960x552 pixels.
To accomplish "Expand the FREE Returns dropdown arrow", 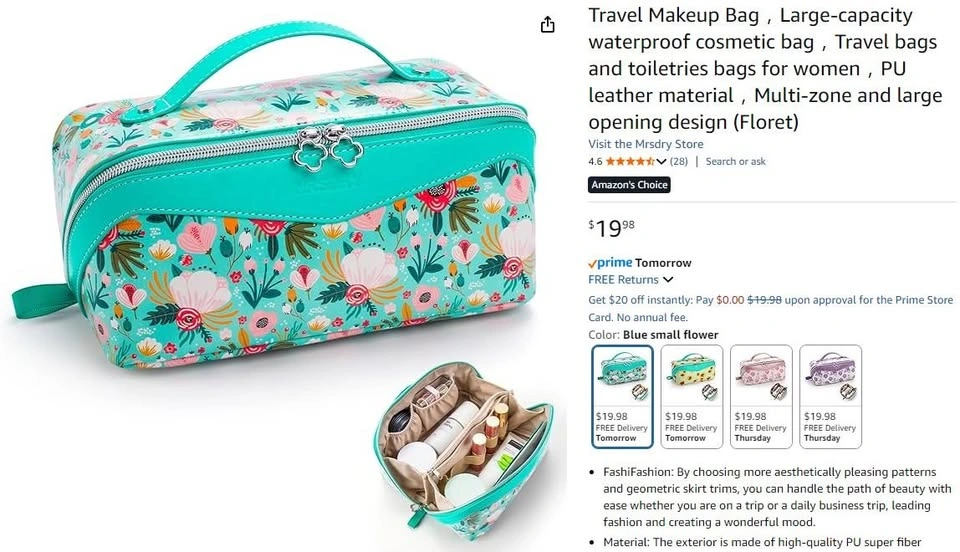I will pyautogui.click(x=668, y=280).
